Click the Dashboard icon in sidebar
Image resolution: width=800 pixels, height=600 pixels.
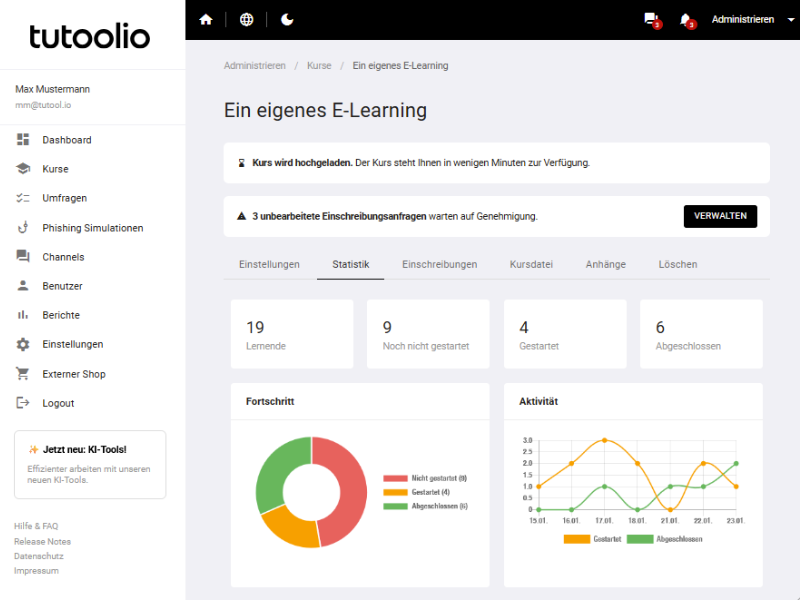pyautogui.click(x=23, y=140)
